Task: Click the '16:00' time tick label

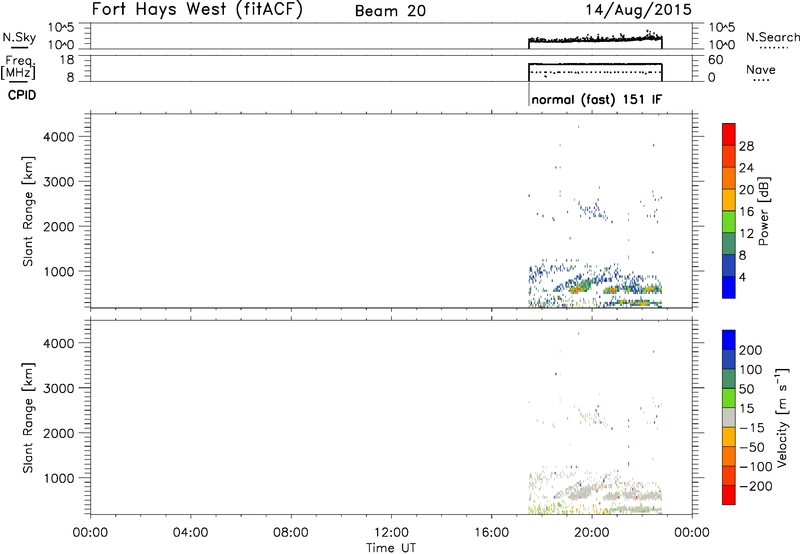Action: pyautogui.click(x=491, y=533)
